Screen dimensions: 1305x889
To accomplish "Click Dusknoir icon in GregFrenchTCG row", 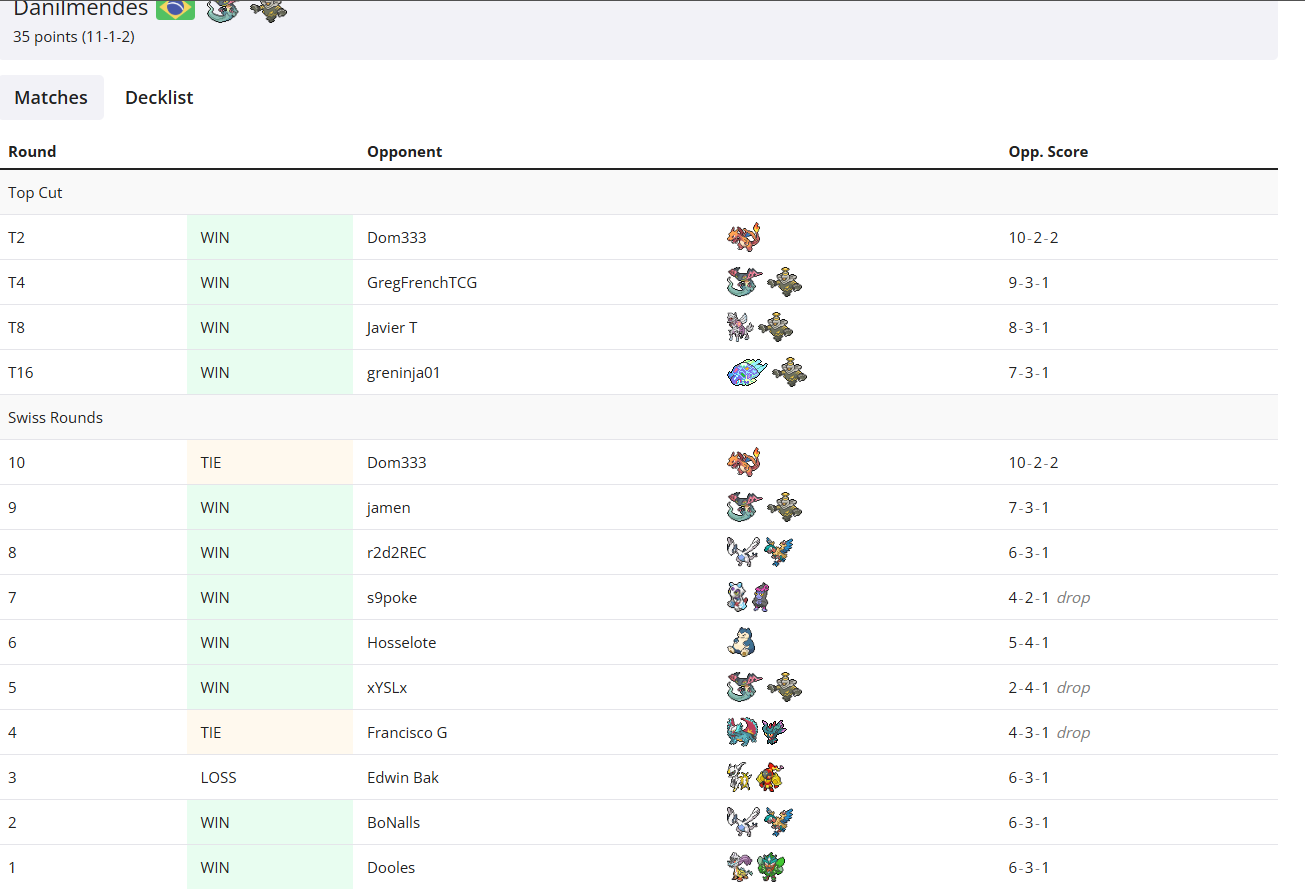I will coord(785,282).
